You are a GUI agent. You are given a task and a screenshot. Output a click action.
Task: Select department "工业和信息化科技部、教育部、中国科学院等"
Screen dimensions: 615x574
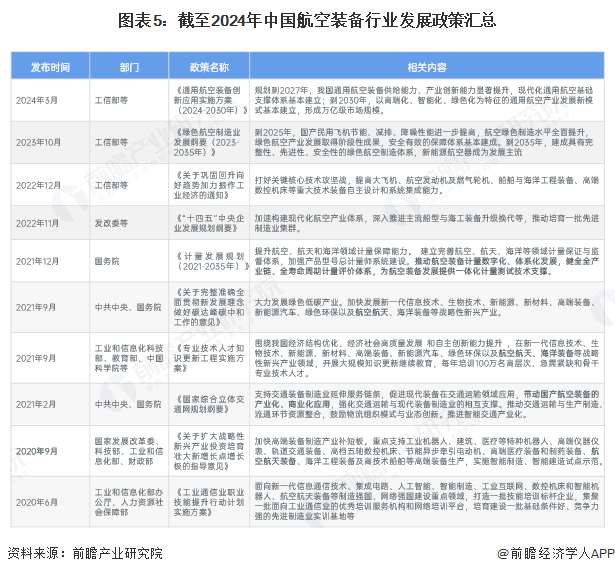129,358
